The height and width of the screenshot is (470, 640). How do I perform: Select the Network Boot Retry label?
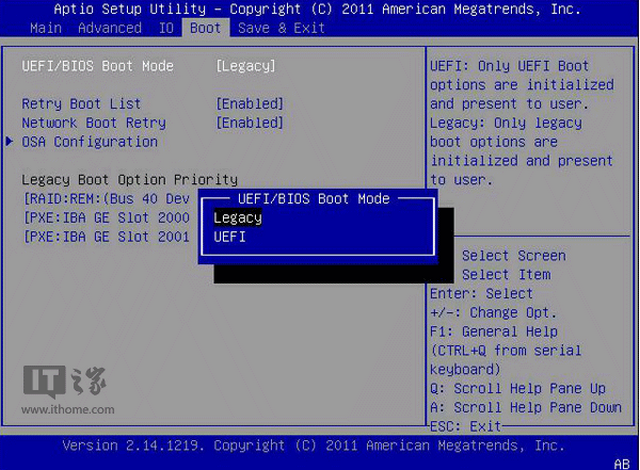[x=93, y=123]
